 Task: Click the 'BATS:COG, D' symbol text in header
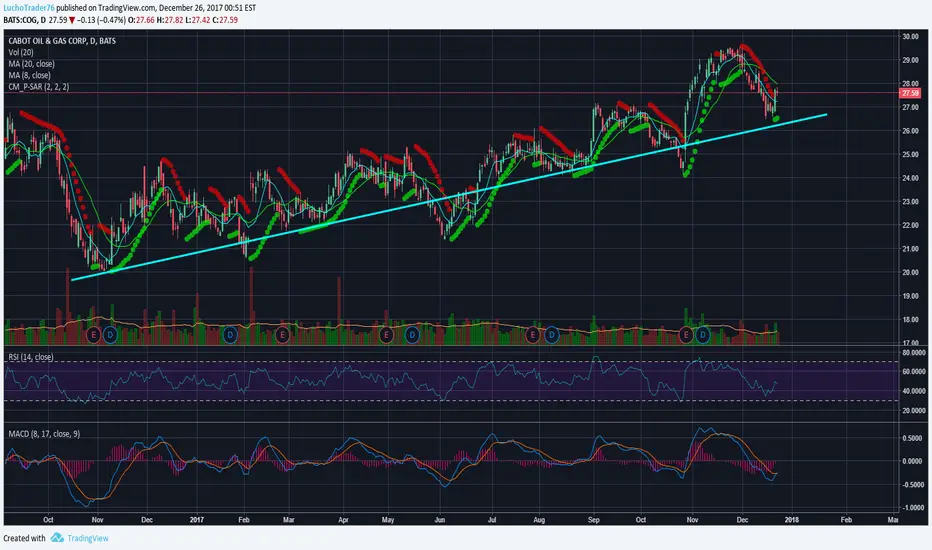(x=24, y=20)
